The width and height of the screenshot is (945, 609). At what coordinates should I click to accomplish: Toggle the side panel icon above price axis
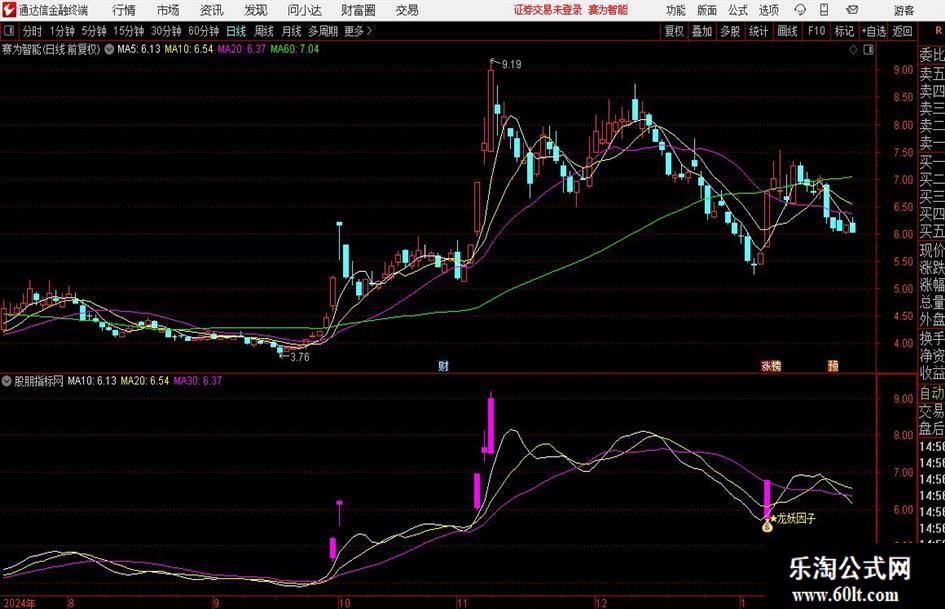click(868, 50)
